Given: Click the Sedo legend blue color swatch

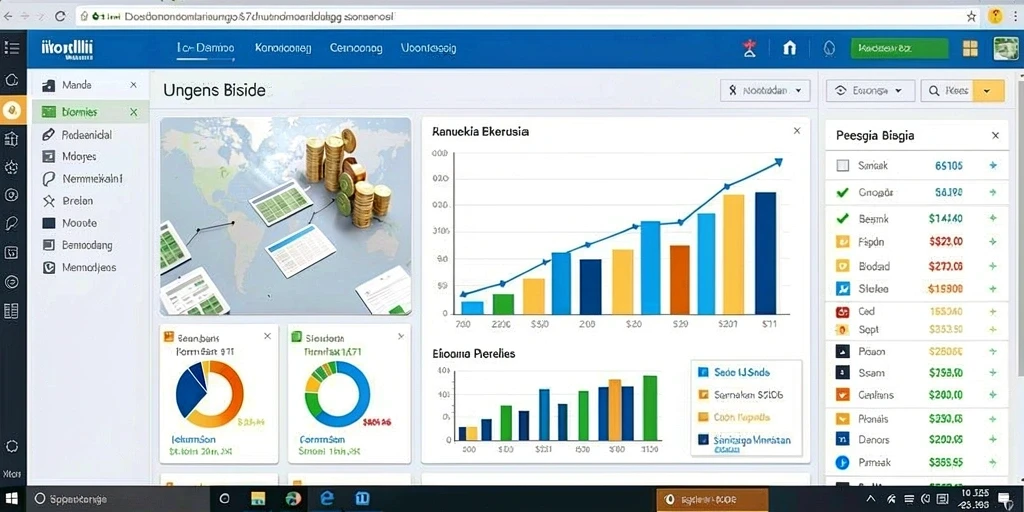Looking at the screenshot, I should 703,372.
